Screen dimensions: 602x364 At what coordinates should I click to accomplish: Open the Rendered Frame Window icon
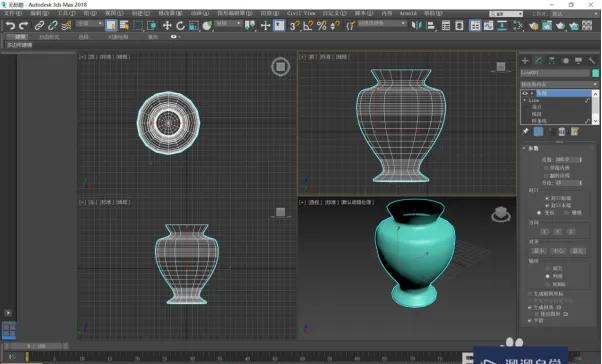(547, 26)
